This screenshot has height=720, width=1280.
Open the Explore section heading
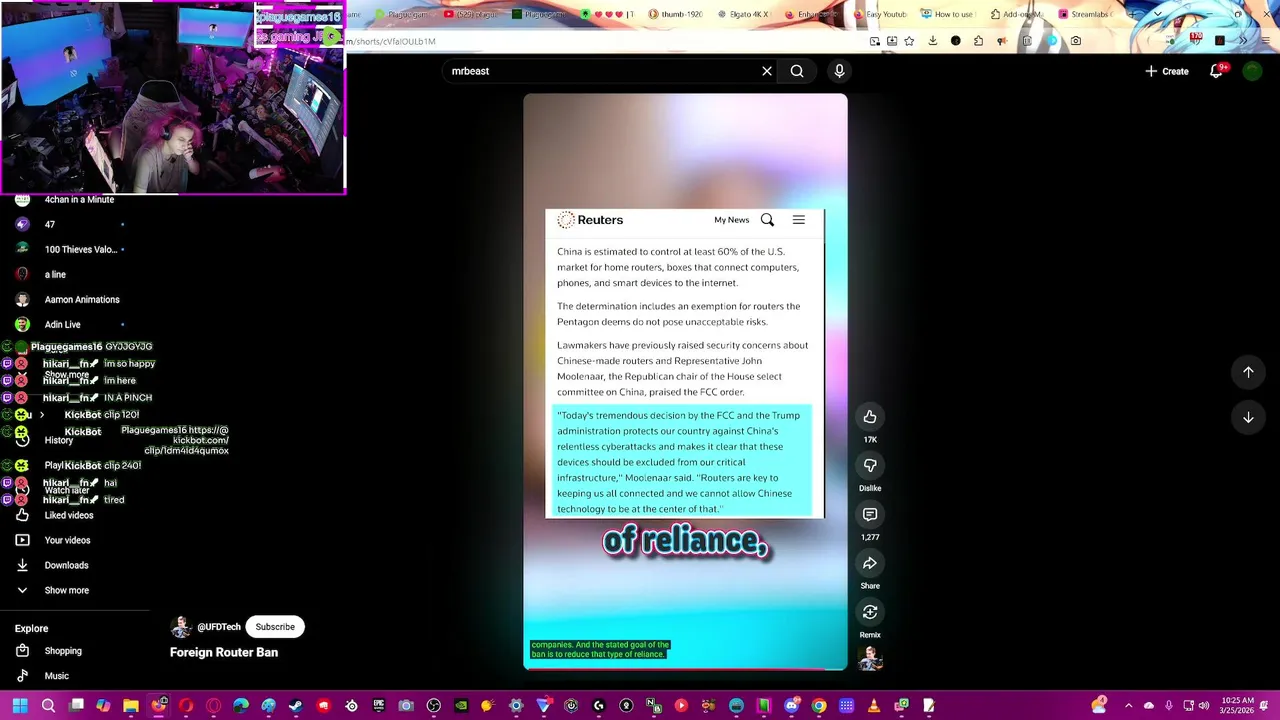click(31, 628)
